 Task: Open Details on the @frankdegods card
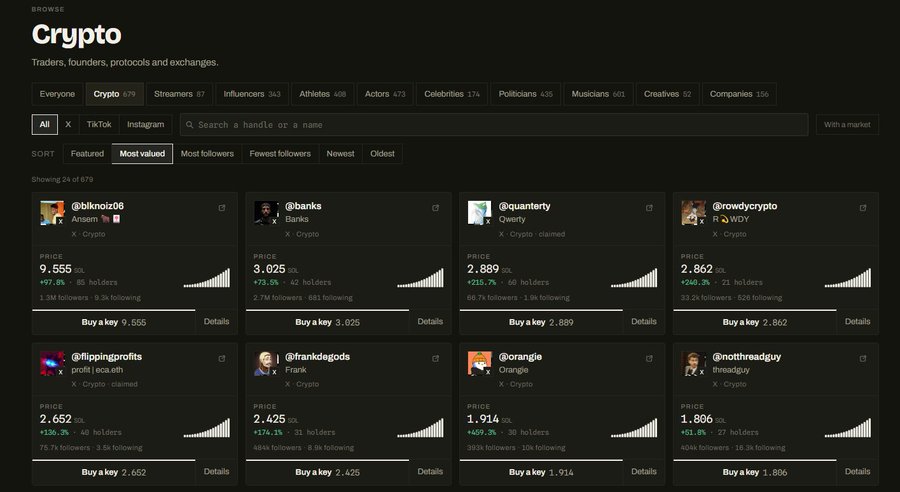430,471
